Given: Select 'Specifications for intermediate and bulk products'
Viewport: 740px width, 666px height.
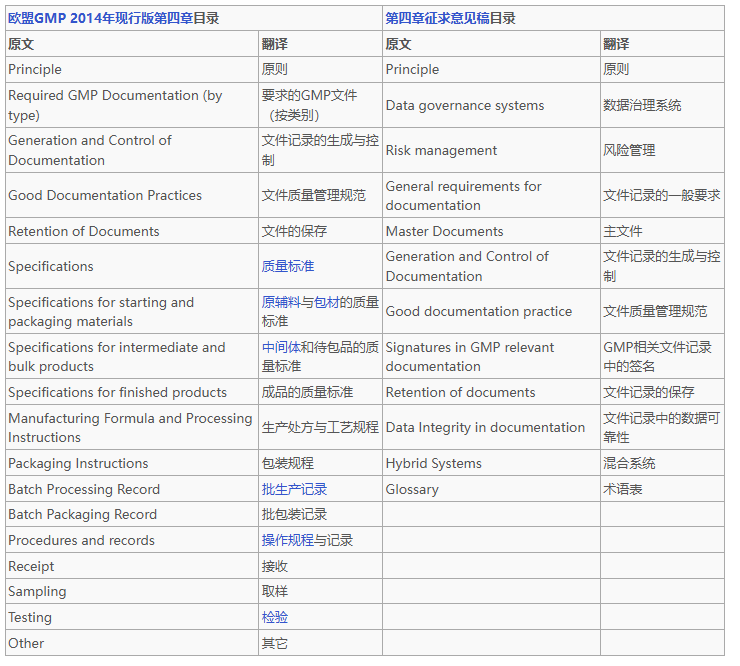Looking at the screenshot, I should click(x=132, y=356).
